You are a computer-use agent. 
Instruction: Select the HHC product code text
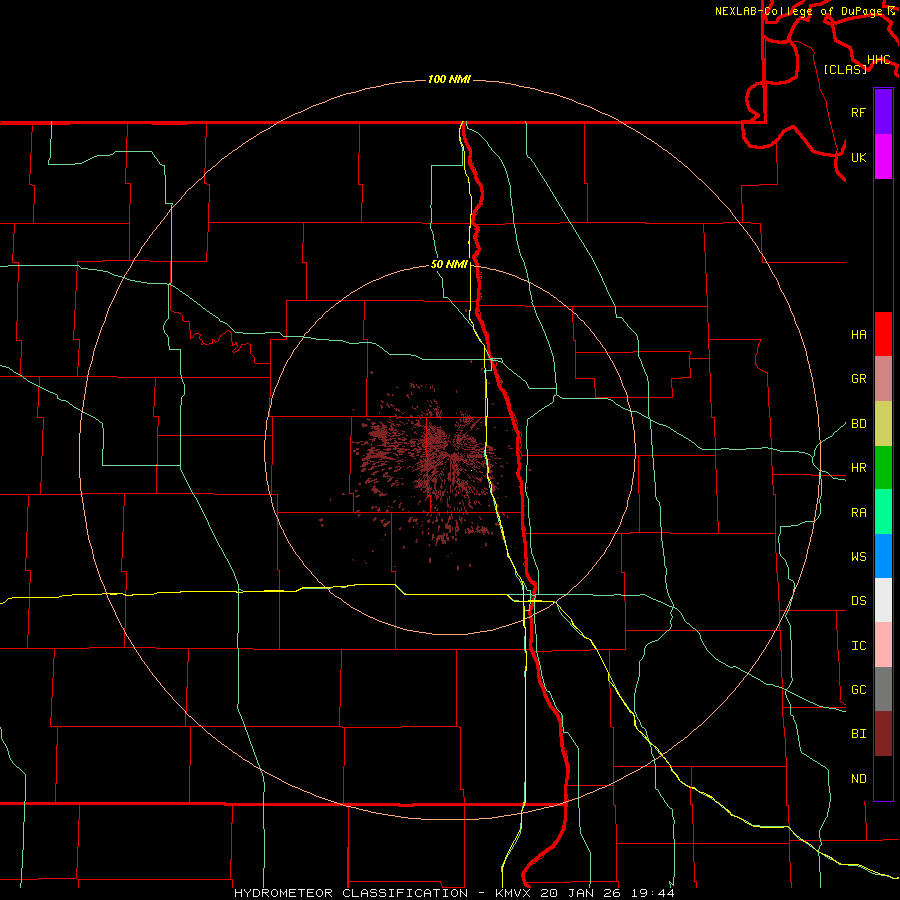pos(878,60)
